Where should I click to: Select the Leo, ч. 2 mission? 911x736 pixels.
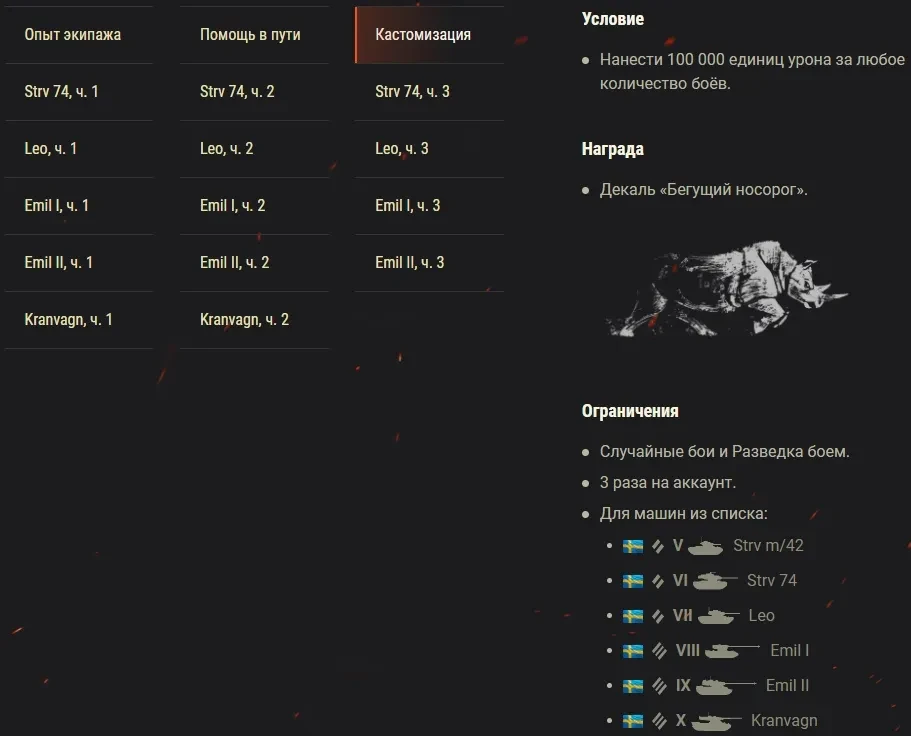pyautogui.click(x=227, y=149)
